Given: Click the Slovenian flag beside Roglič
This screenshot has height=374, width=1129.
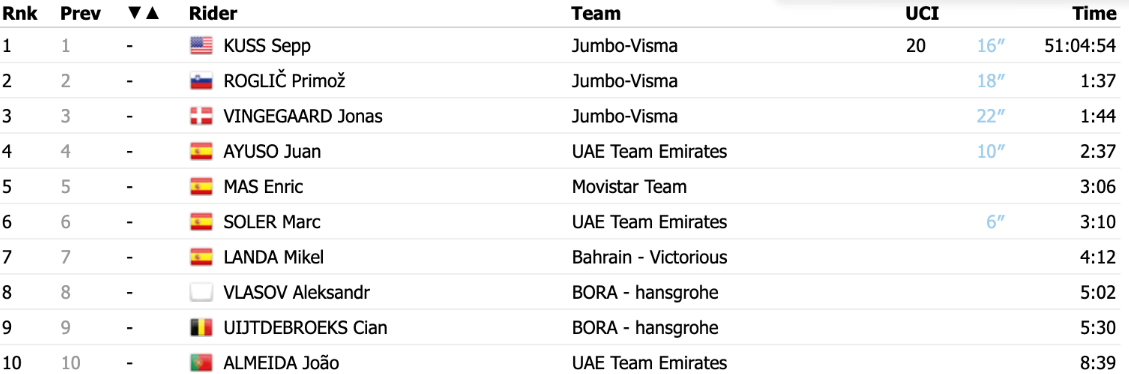Looking at the screenshot, I should 201,81.
